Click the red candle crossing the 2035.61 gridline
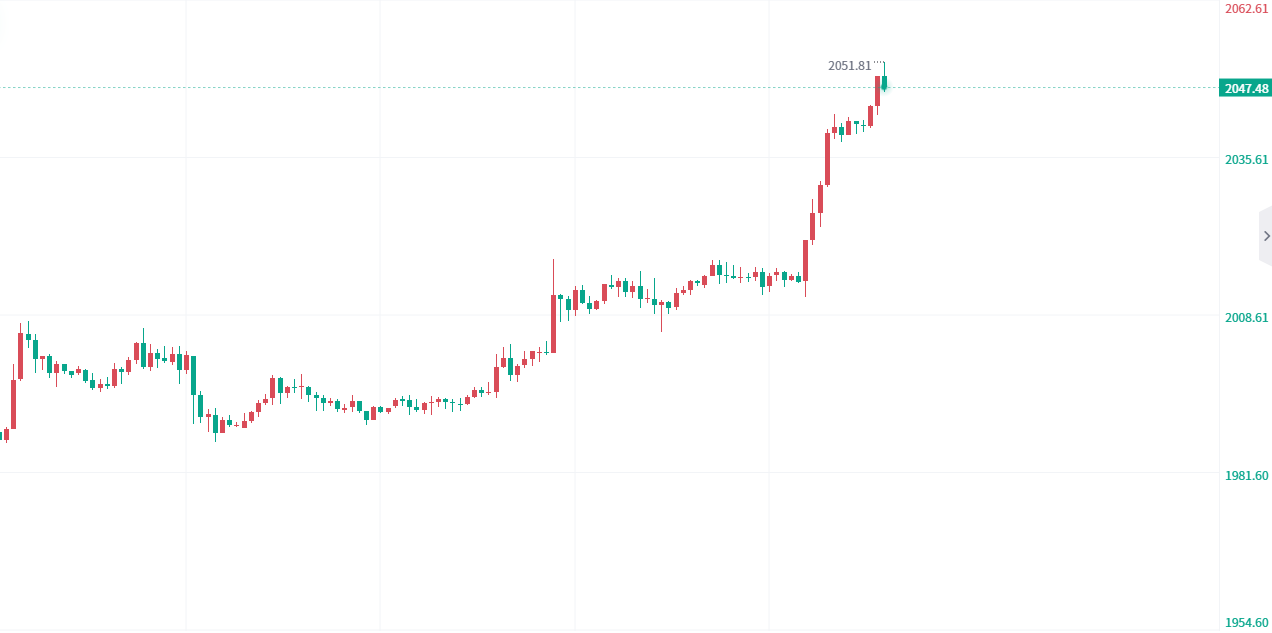 coord(827,158)
